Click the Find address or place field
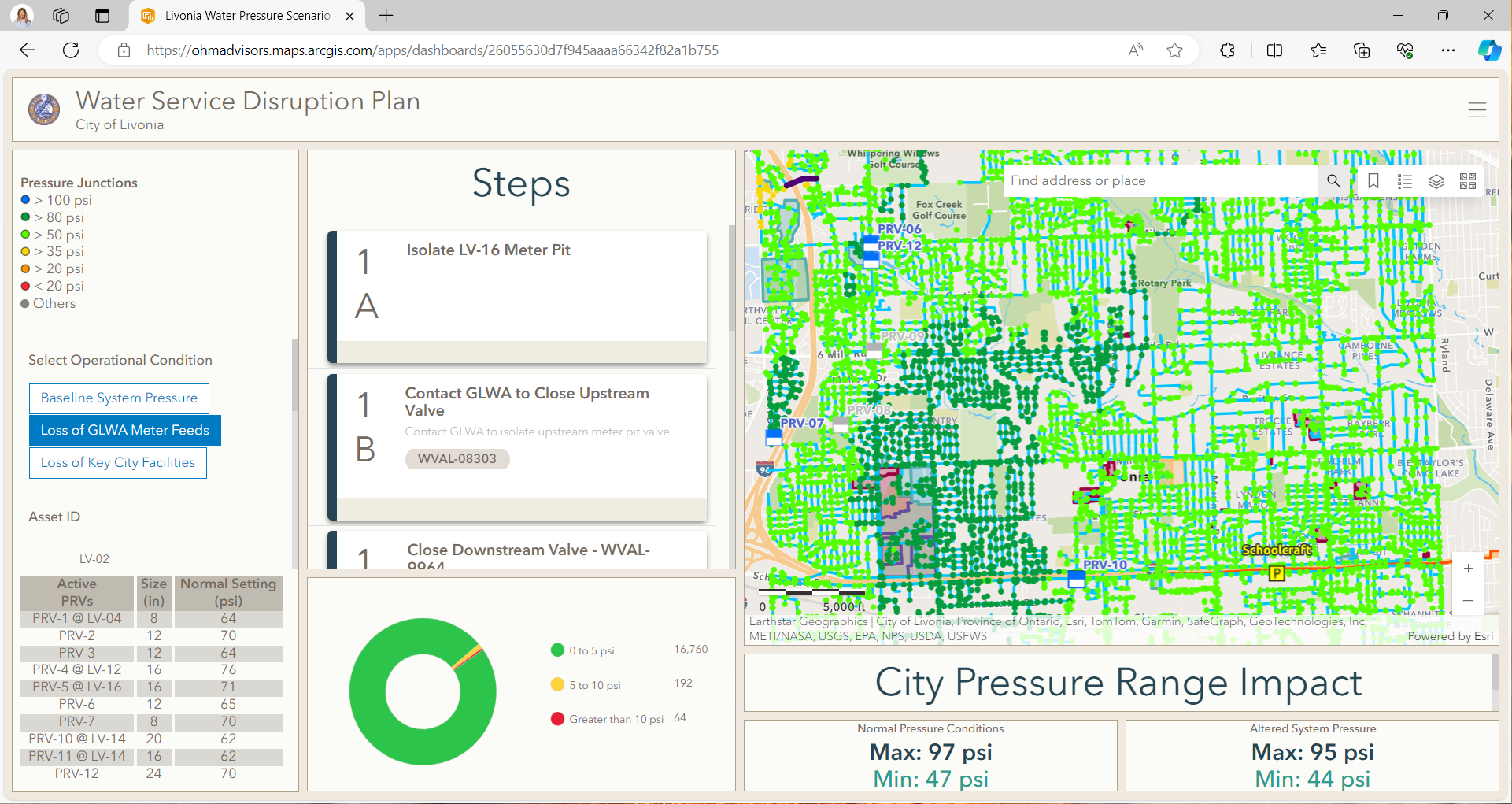Viewport: 1512px width, 804px height. pyautogui.click(x=1162, y=180)
